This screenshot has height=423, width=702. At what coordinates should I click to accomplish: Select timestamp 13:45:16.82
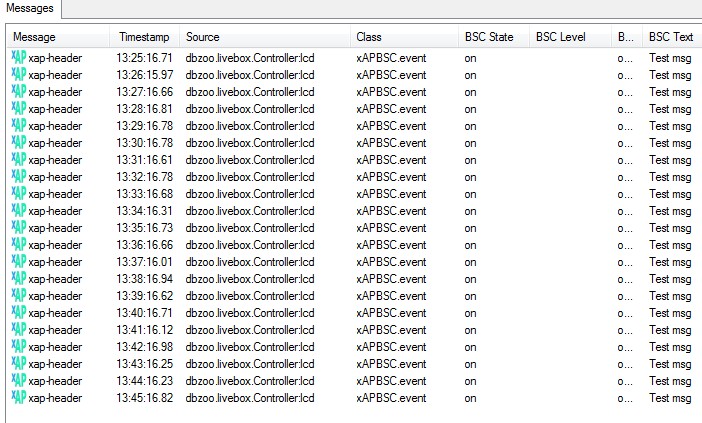(145, 398)
